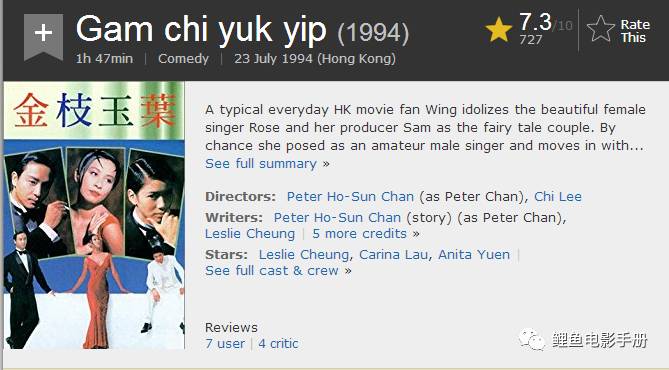This screenshot has width=669, height=370.
Task: Click the gold rating star
Action: point(499,29)
